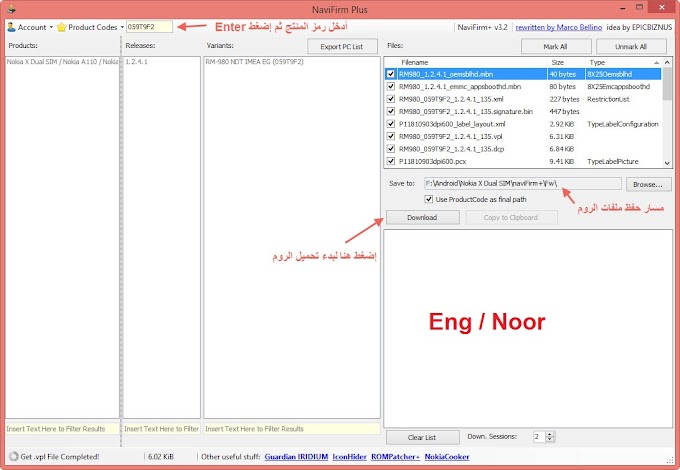Click NaviFirm+ v3.2 label
This screenshot has width=680, height=470.
click(x=482, y=27)
